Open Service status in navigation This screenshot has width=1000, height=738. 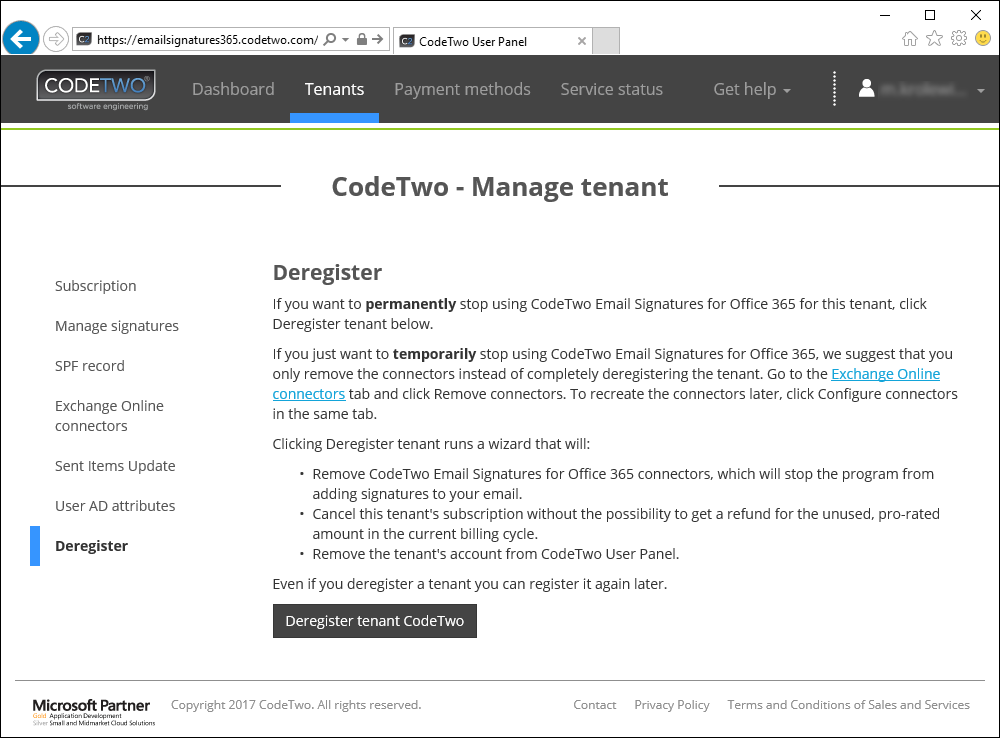pos(612,89)
